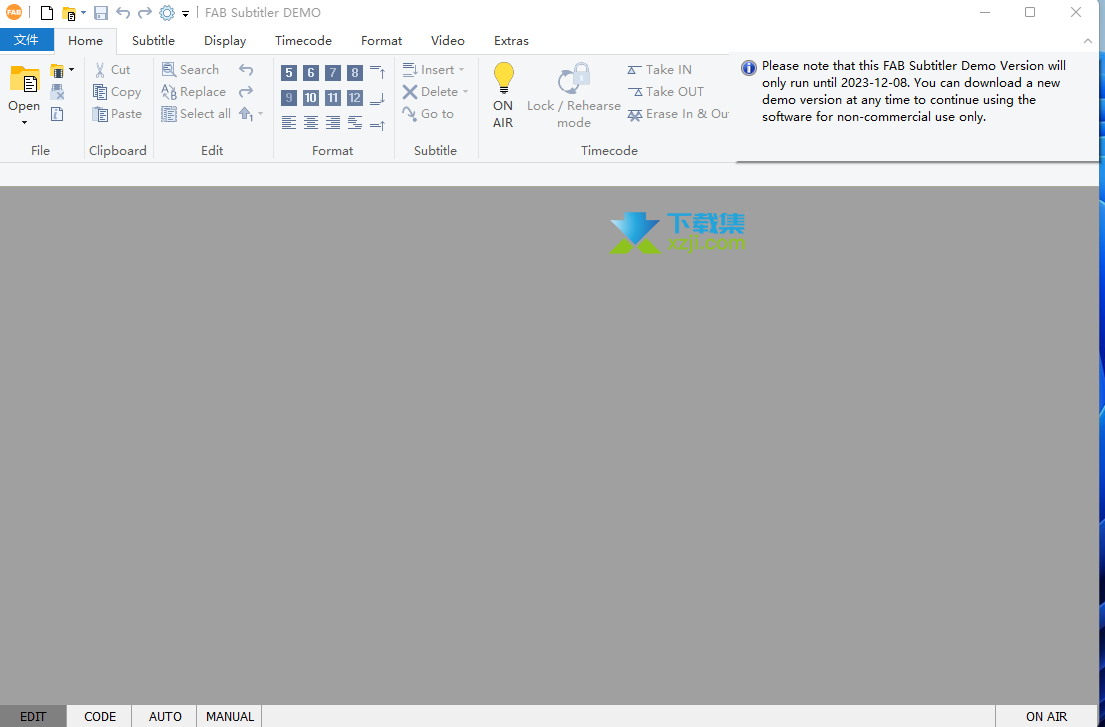Copy the selection in the Clipboard group
The width and height of the screenshot is (1105, 727).
point(117,92)
